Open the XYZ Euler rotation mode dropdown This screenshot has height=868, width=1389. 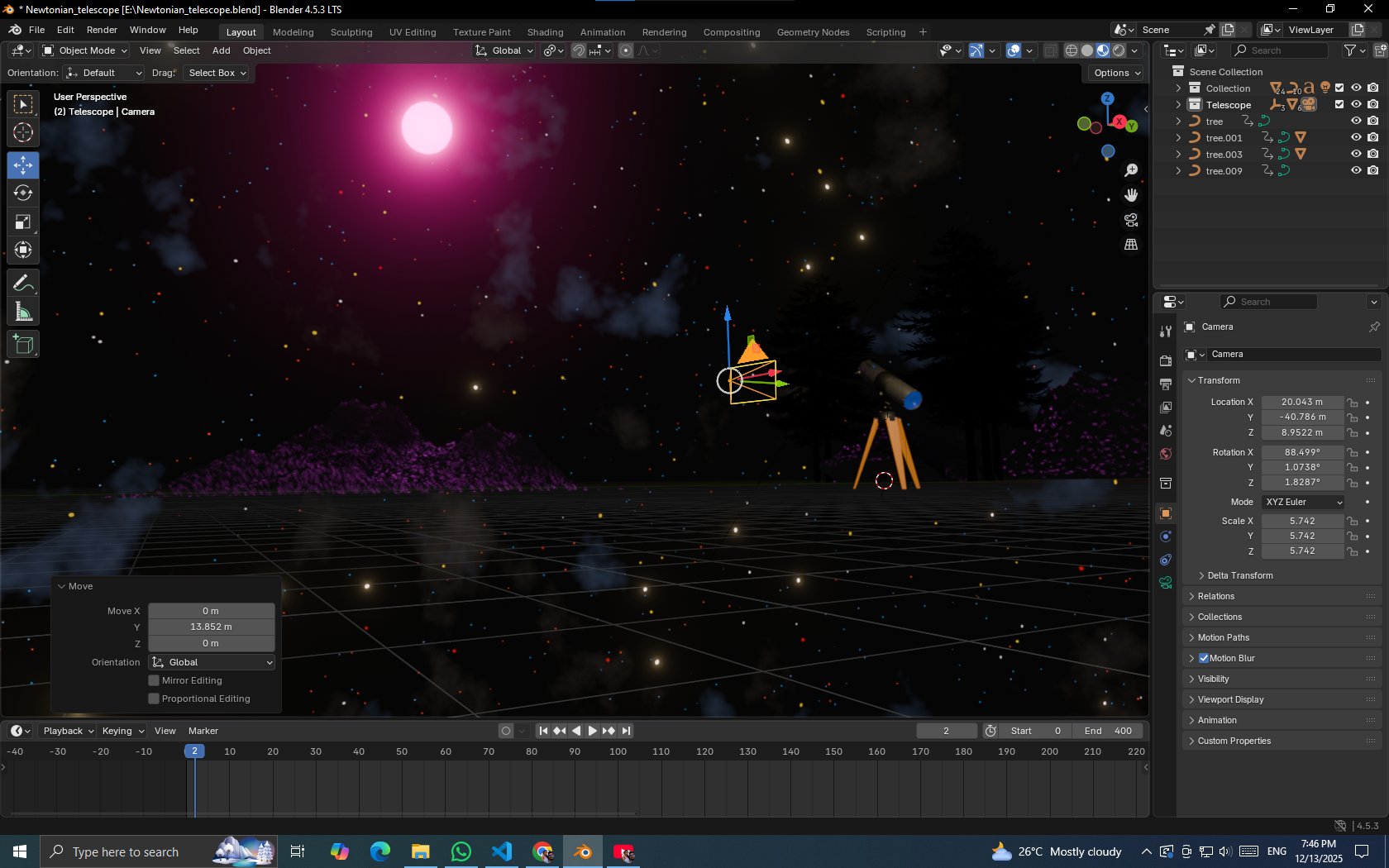point(1302,502)
